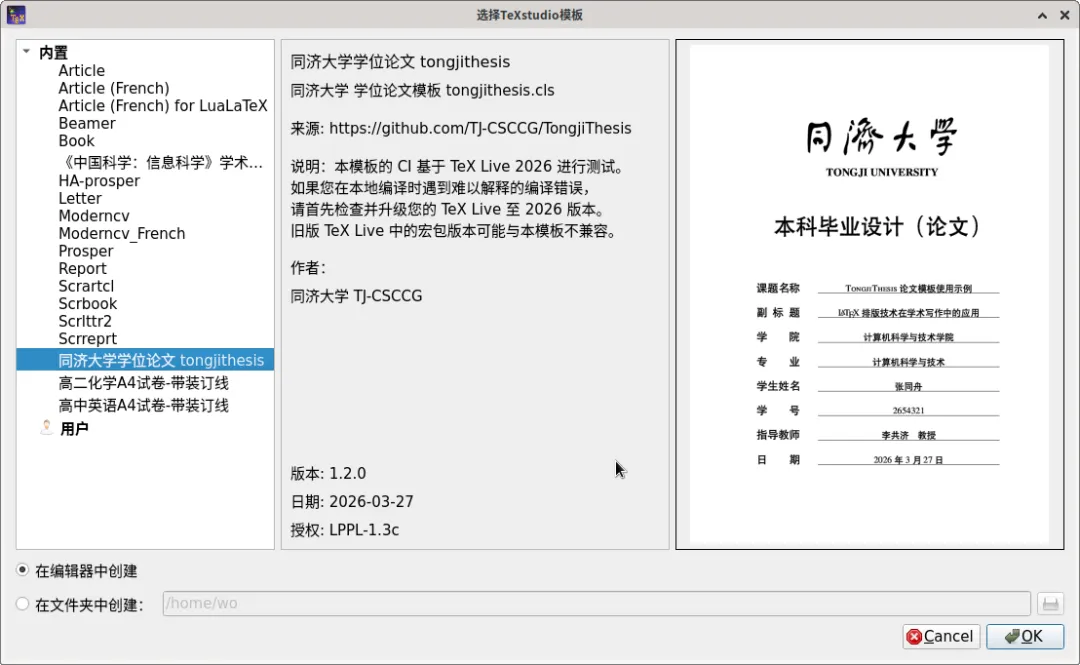Click the 选择TeXstudio模板 window title
This screenshot has width=1080, height=665.
[x=530, y=15]
